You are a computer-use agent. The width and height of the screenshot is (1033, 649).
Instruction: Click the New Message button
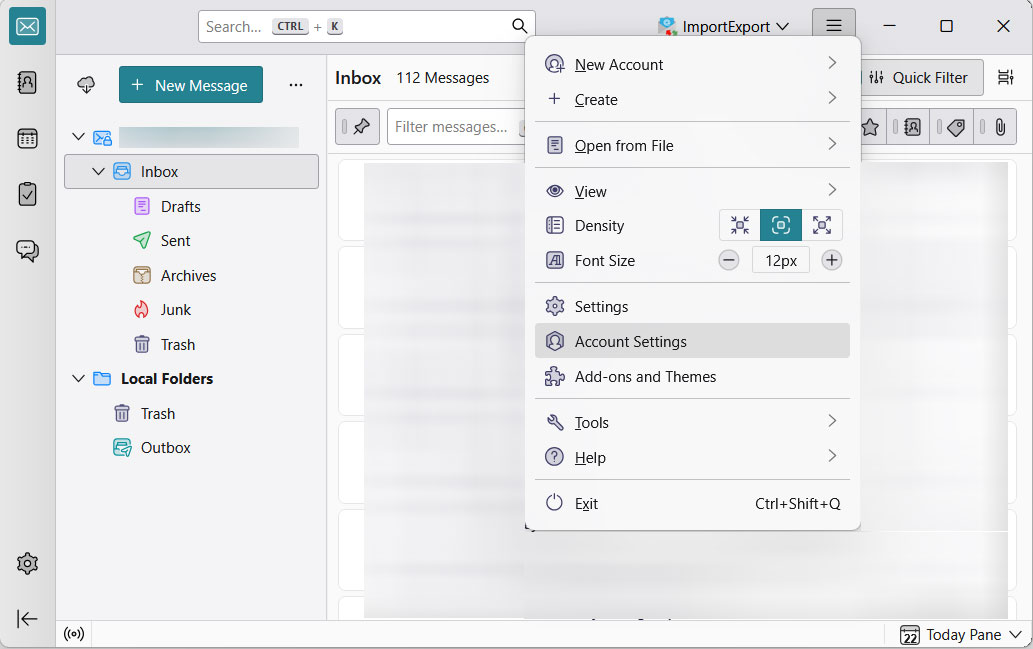pos(190,85)
